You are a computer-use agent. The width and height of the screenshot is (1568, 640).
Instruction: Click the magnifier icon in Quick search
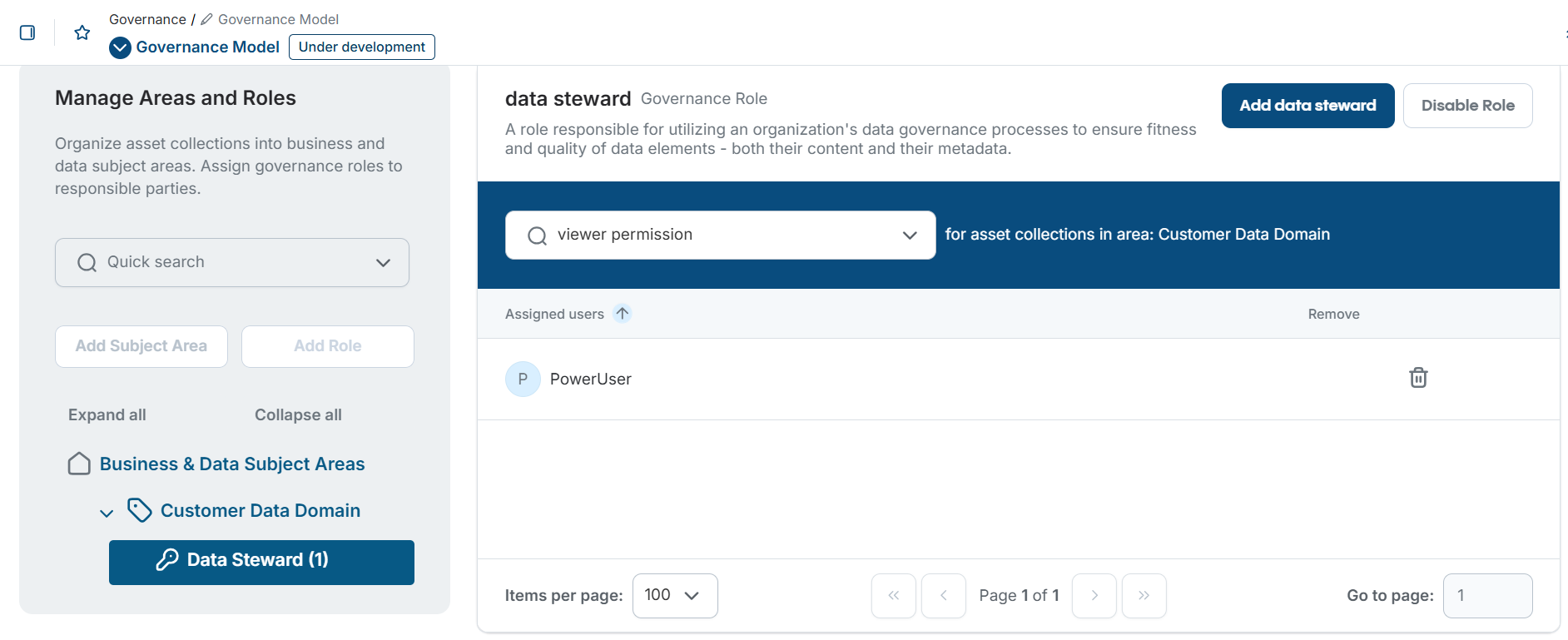87,262
